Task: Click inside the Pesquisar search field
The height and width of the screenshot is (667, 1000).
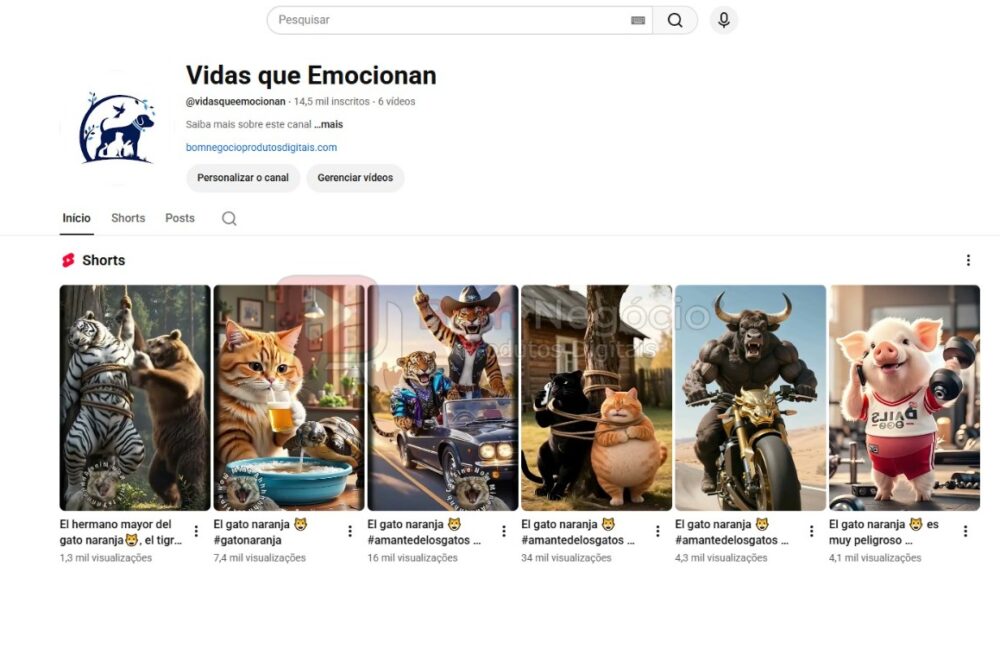Action: (400, 19)
